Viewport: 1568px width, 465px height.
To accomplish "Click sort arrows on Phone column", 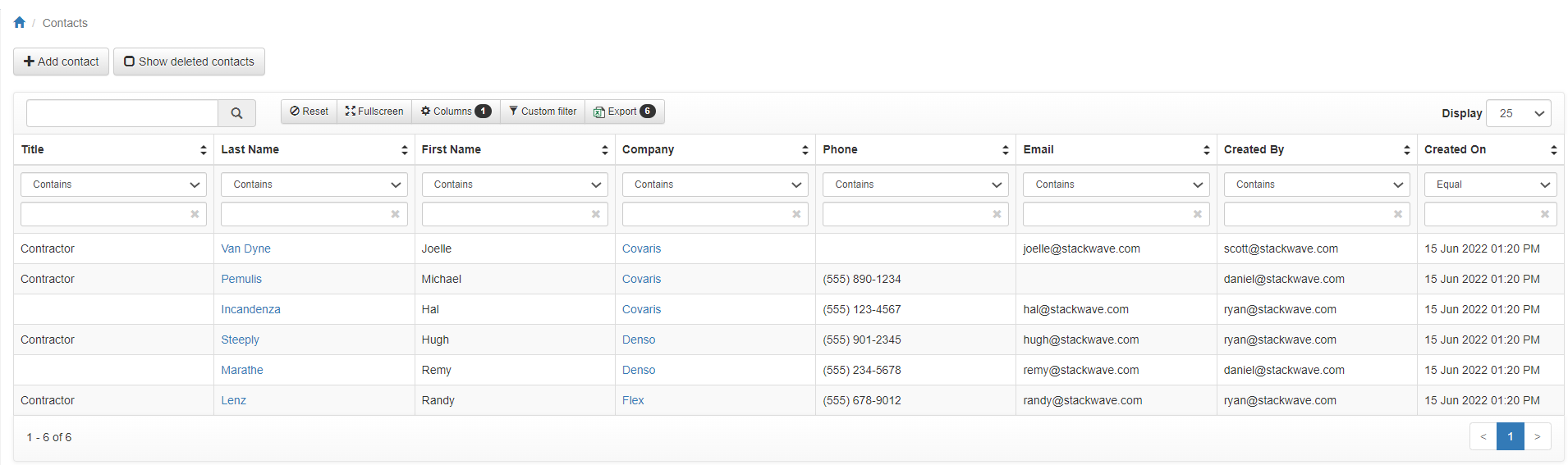I will (x=1005, y=150).
